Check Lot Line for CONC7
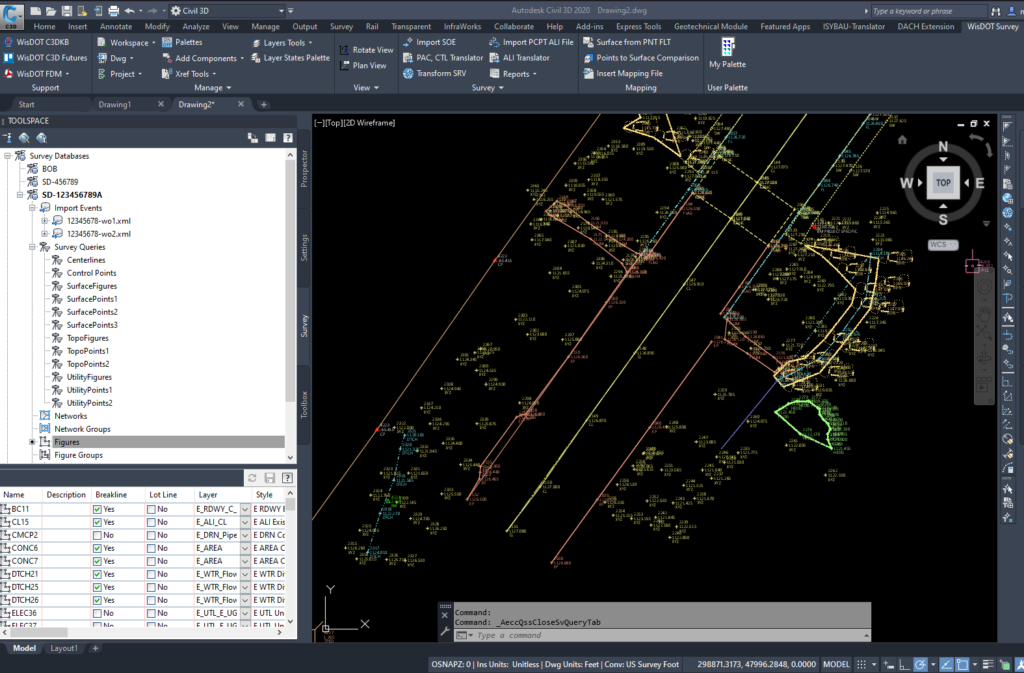Screen dimensions: 1024x673 [x=152, y=561]
